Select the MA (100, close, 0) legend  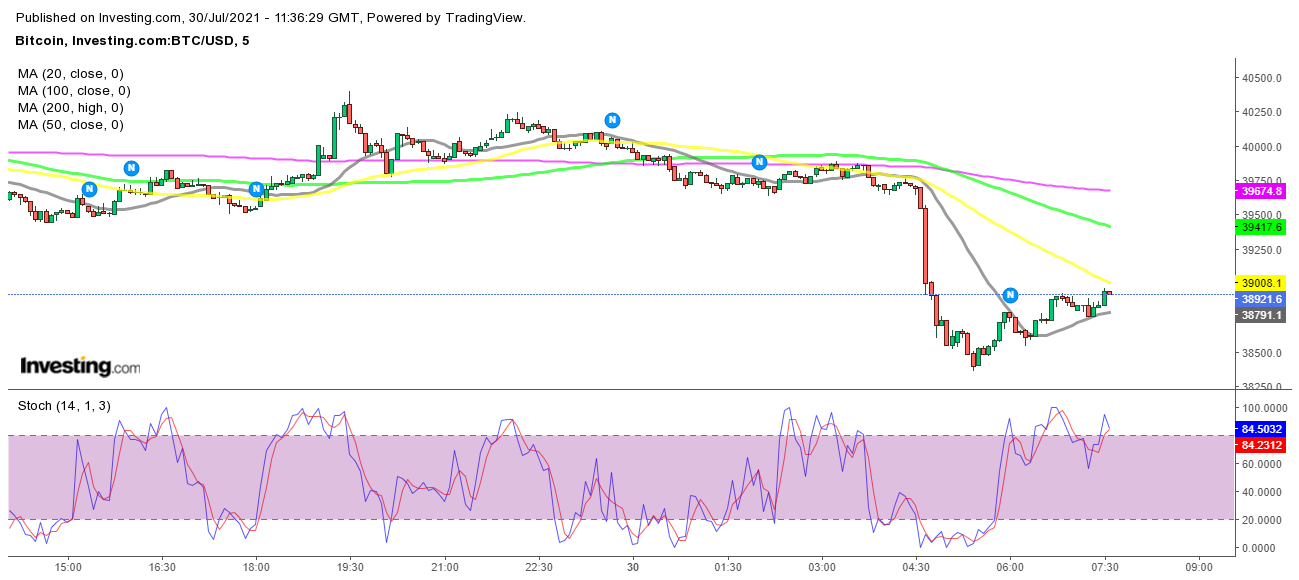point(73,91)
